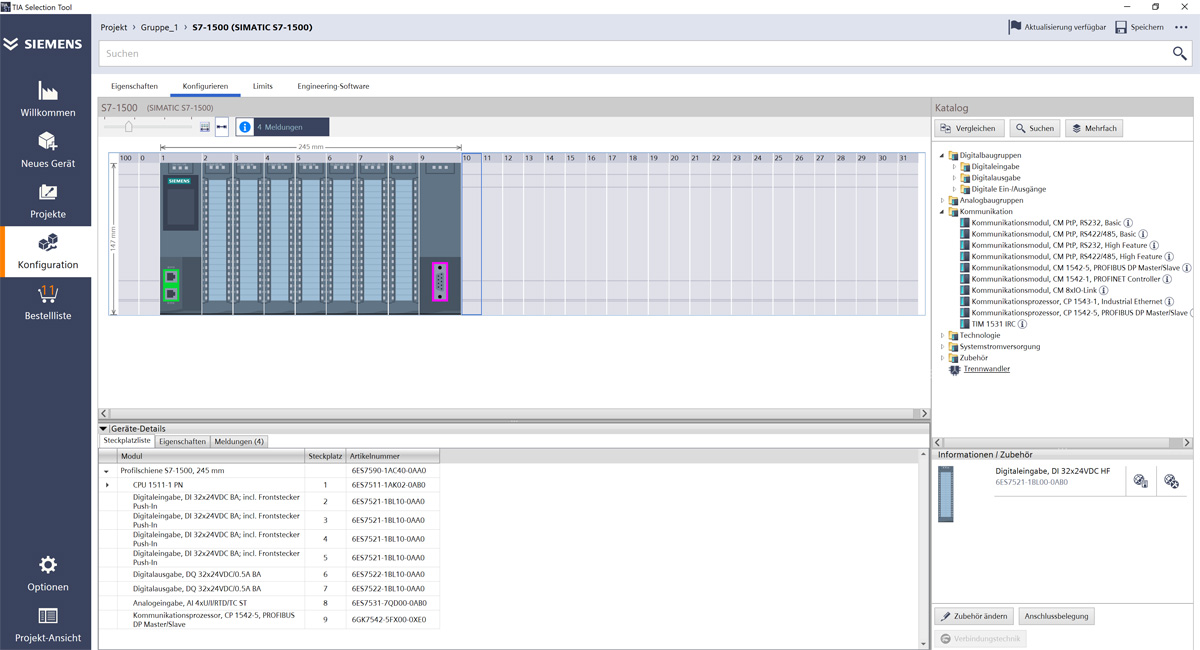Click the 4 Meldungen notification button
This screenshot has height=650, width=1200.
282,127
